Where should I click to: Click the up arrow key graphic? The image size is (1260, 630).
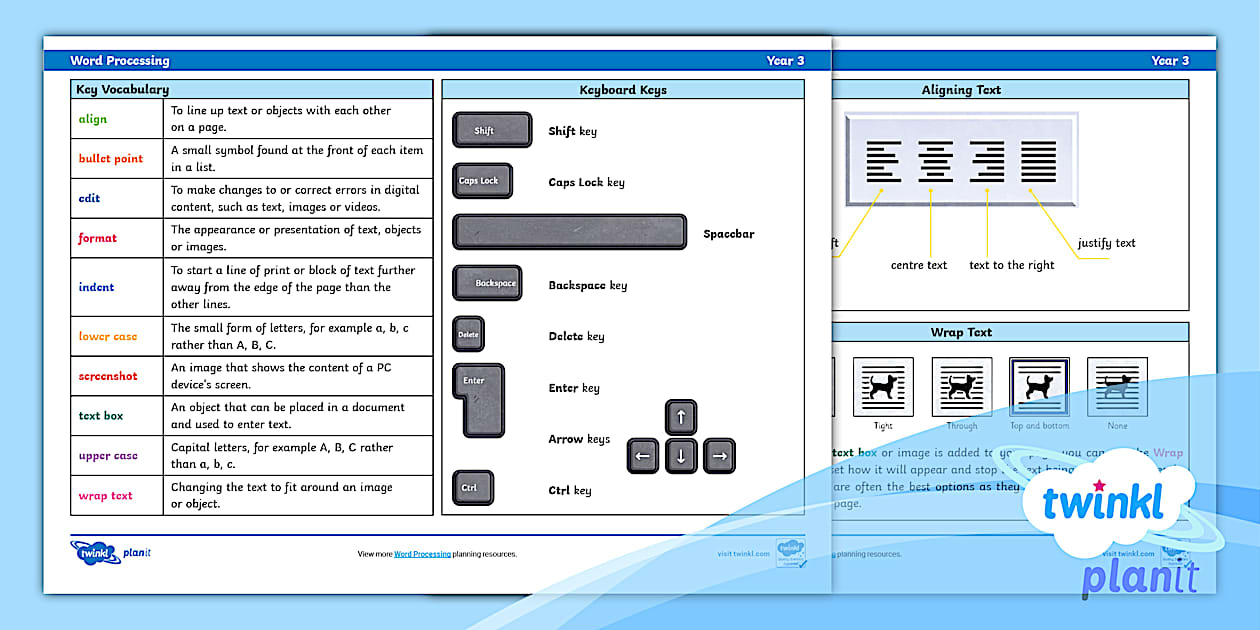[x=681, y=417]
